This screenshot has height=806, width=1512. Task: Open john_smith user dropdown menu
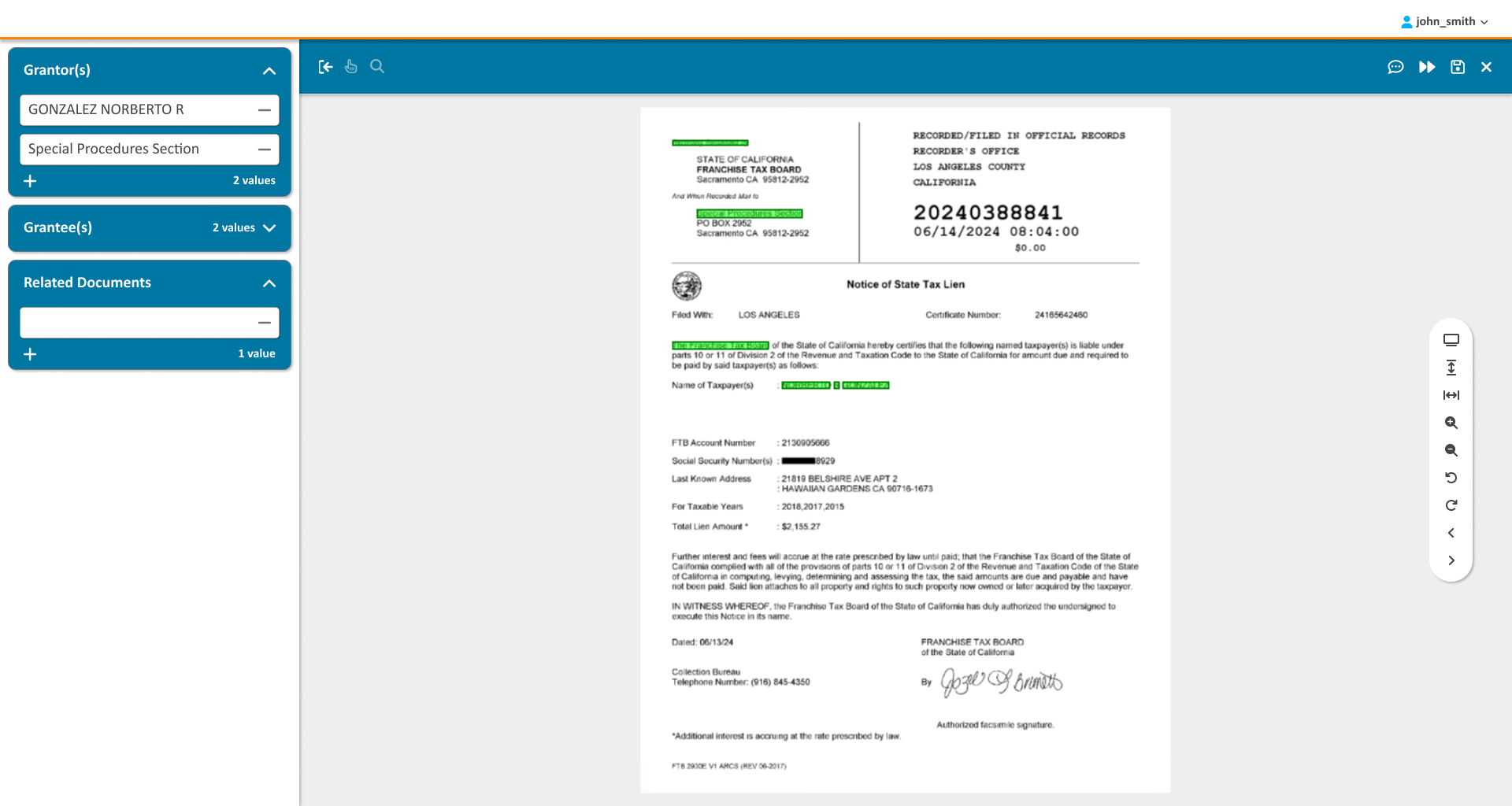click(1444, 21)
